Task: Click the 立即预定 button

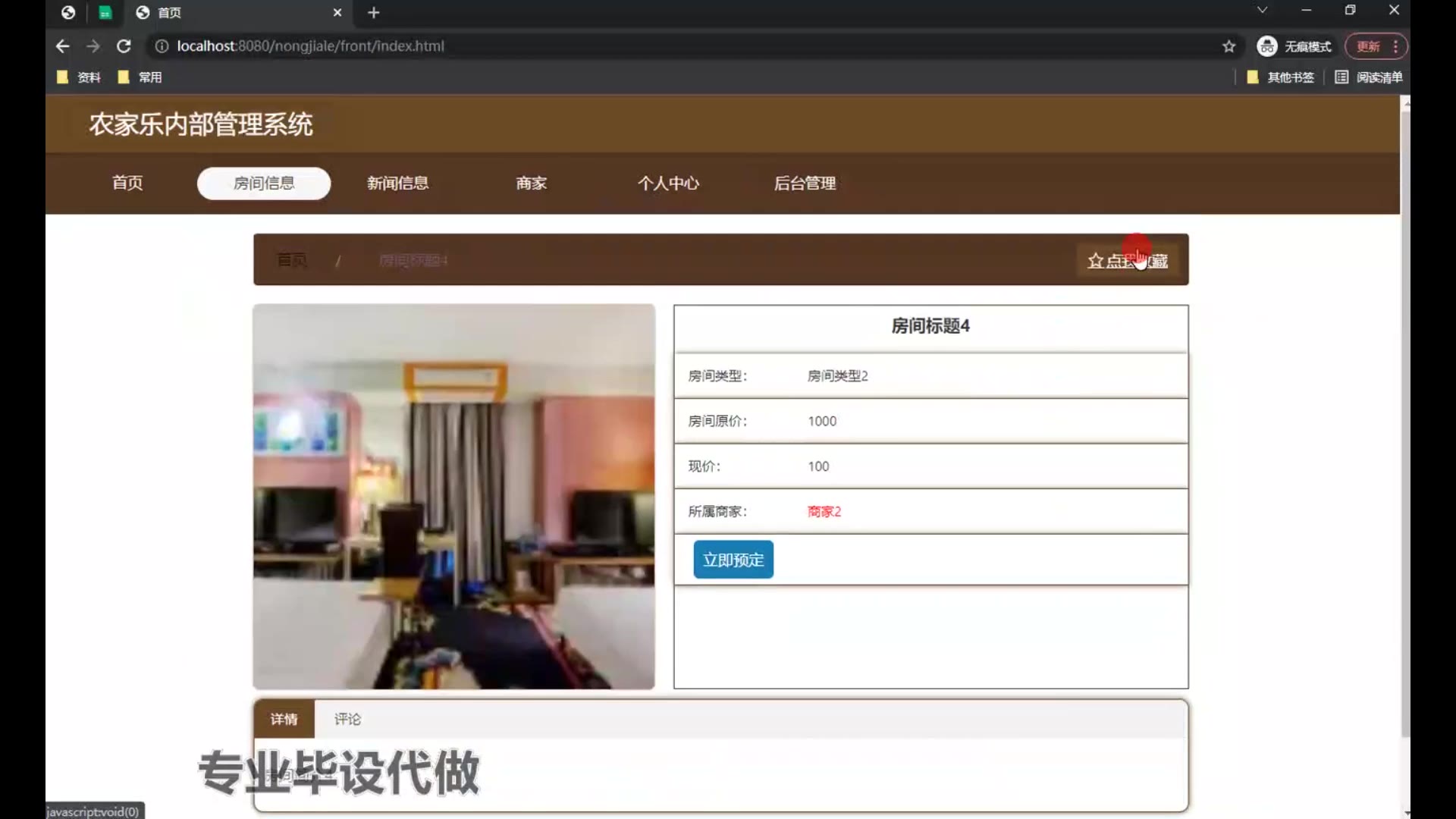Action: pyautogui.click(x=733, y=560)
